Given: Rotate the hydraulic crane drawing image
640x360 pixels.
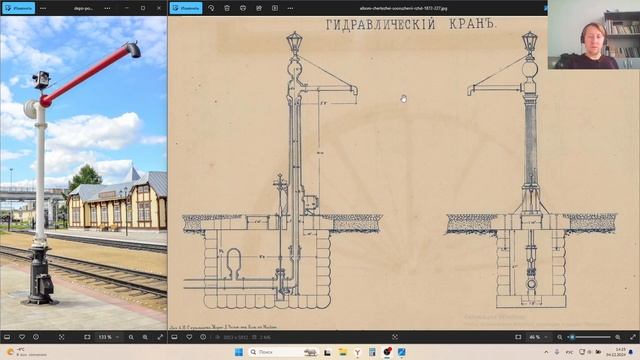Looking at the screenshot, I should click(x=211, y=8).
